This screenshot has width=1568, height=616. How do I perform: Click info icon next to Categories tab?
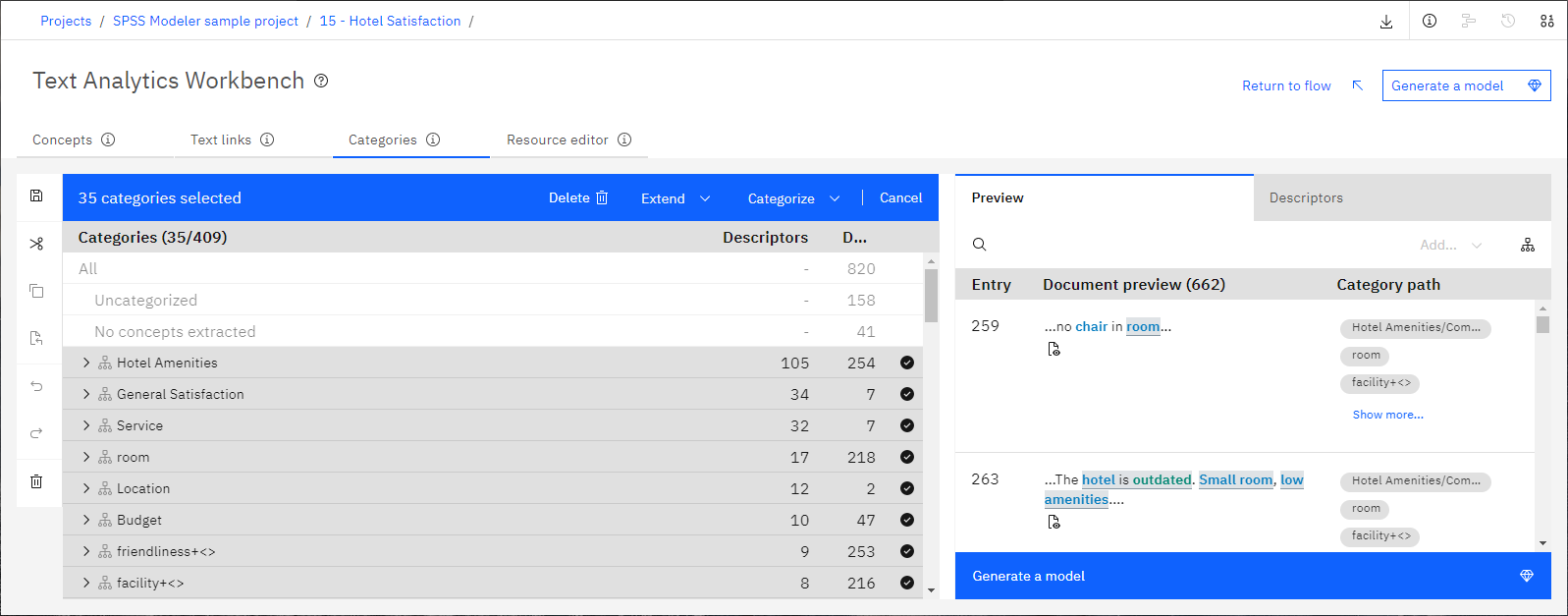433,140
